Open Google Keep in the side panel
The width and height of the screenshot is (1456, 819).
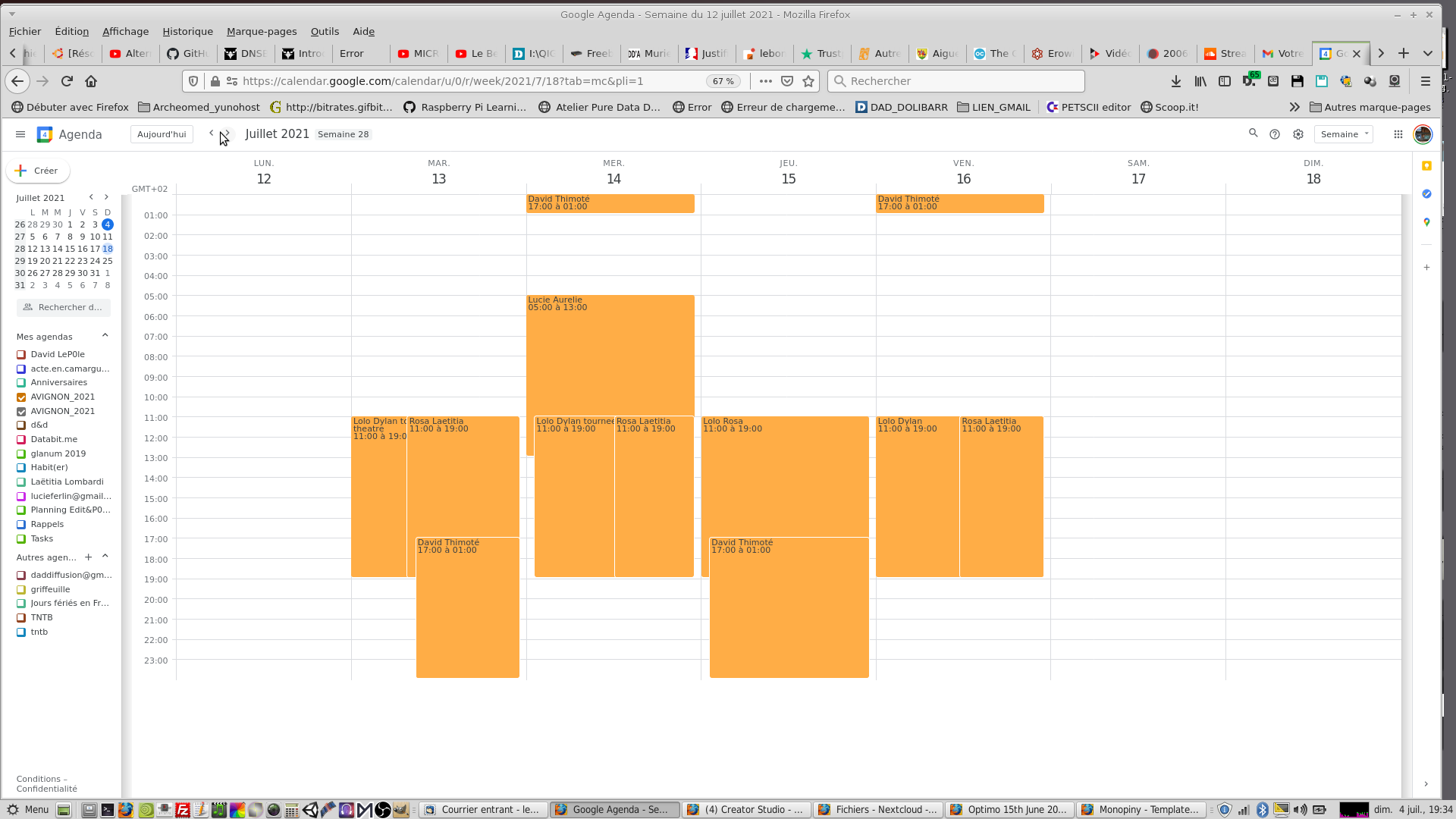(x=1426, y=166)
